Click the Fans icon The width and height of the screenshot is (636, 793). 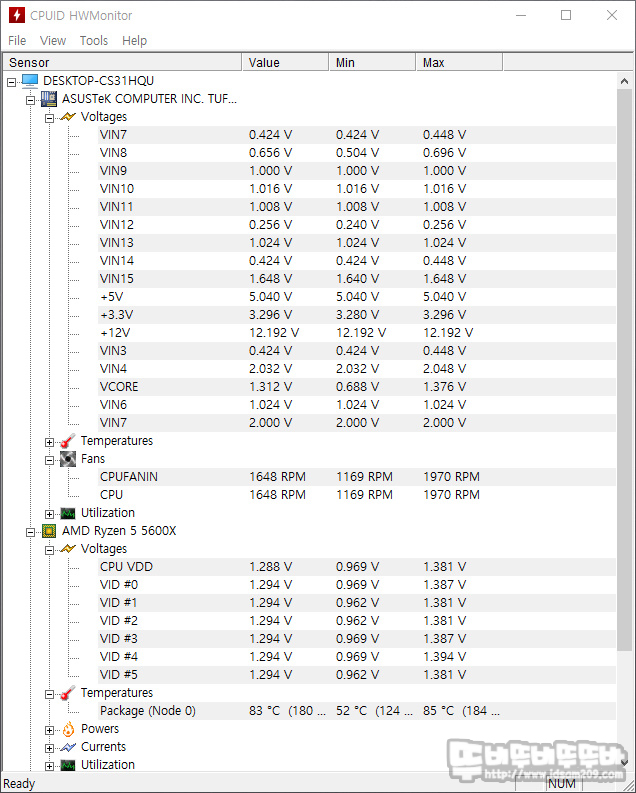pyautogui.click(x=68, y=459)
